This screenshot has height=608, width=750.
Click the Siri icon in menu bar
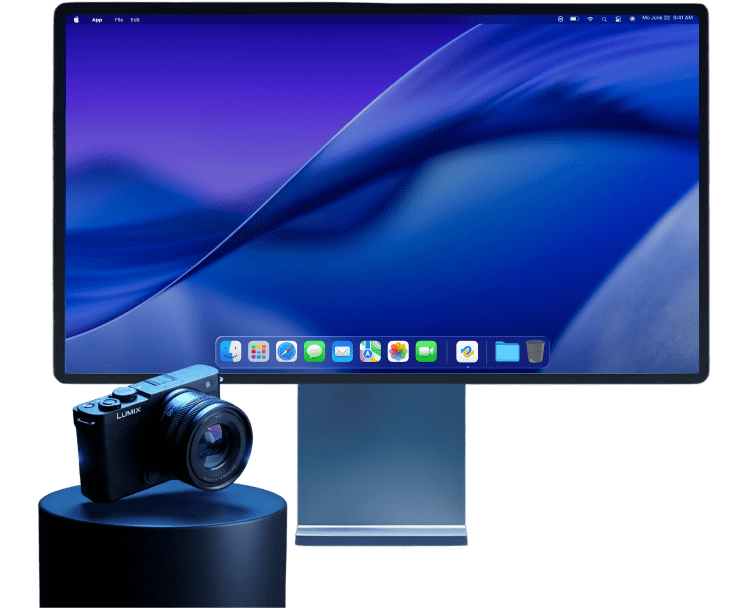[x=632, y=19]
